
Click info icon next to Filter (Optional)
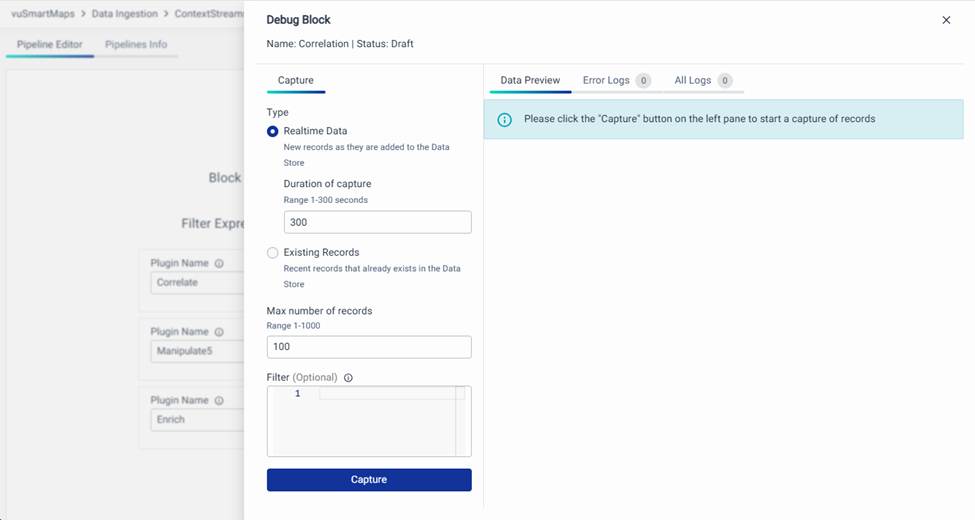pyautogui.click(x=348, y=378)
